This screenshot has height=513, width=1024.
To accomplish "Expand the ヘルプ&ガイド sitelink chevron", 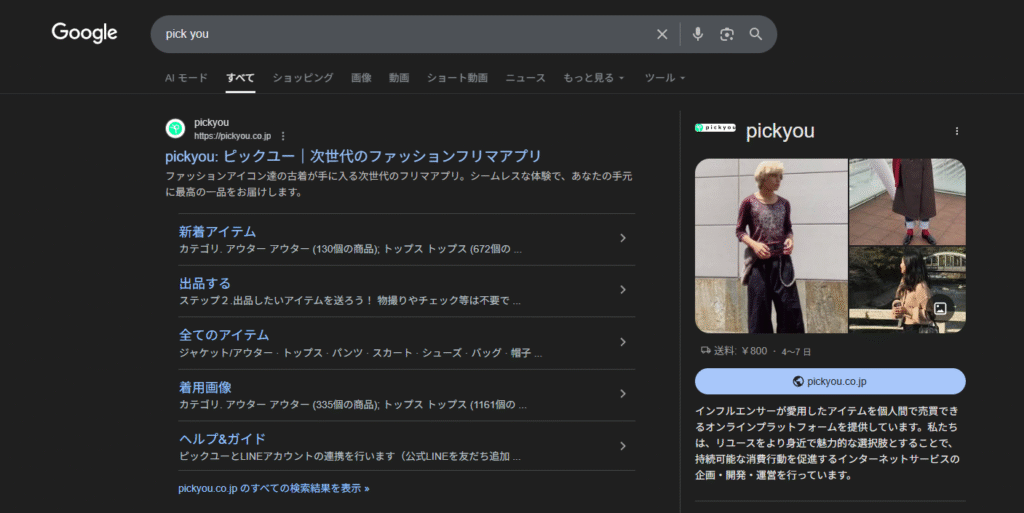I will [x=622, y=446].
